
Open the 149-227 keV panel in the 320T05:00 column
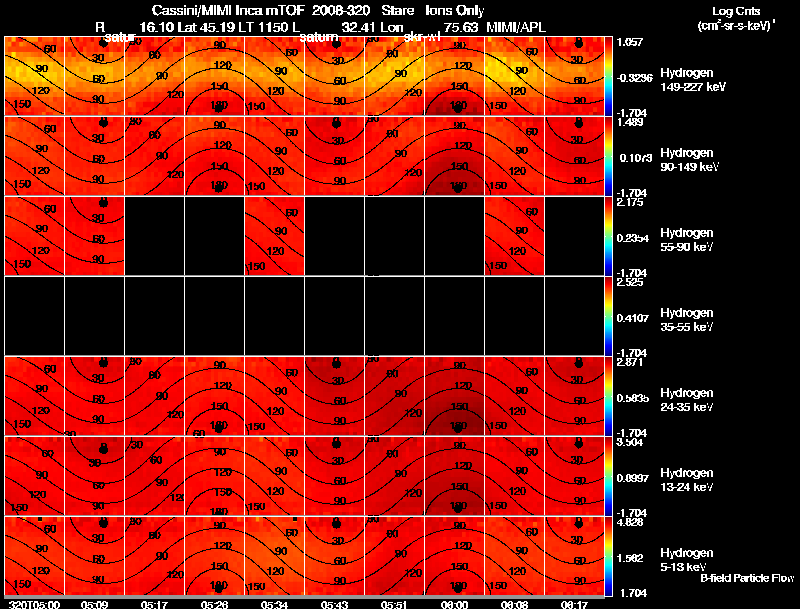point(34,76)
